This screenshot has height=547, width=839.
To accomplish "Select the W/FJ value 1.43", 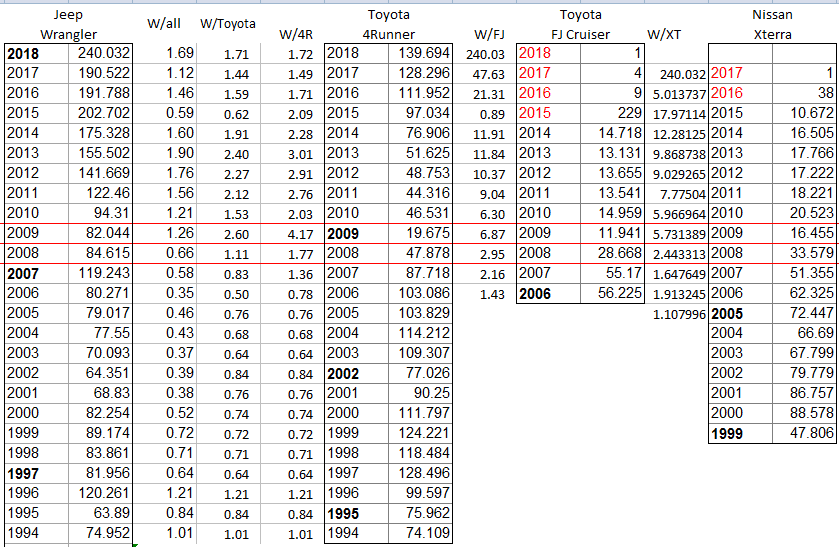I will point(492,294).
